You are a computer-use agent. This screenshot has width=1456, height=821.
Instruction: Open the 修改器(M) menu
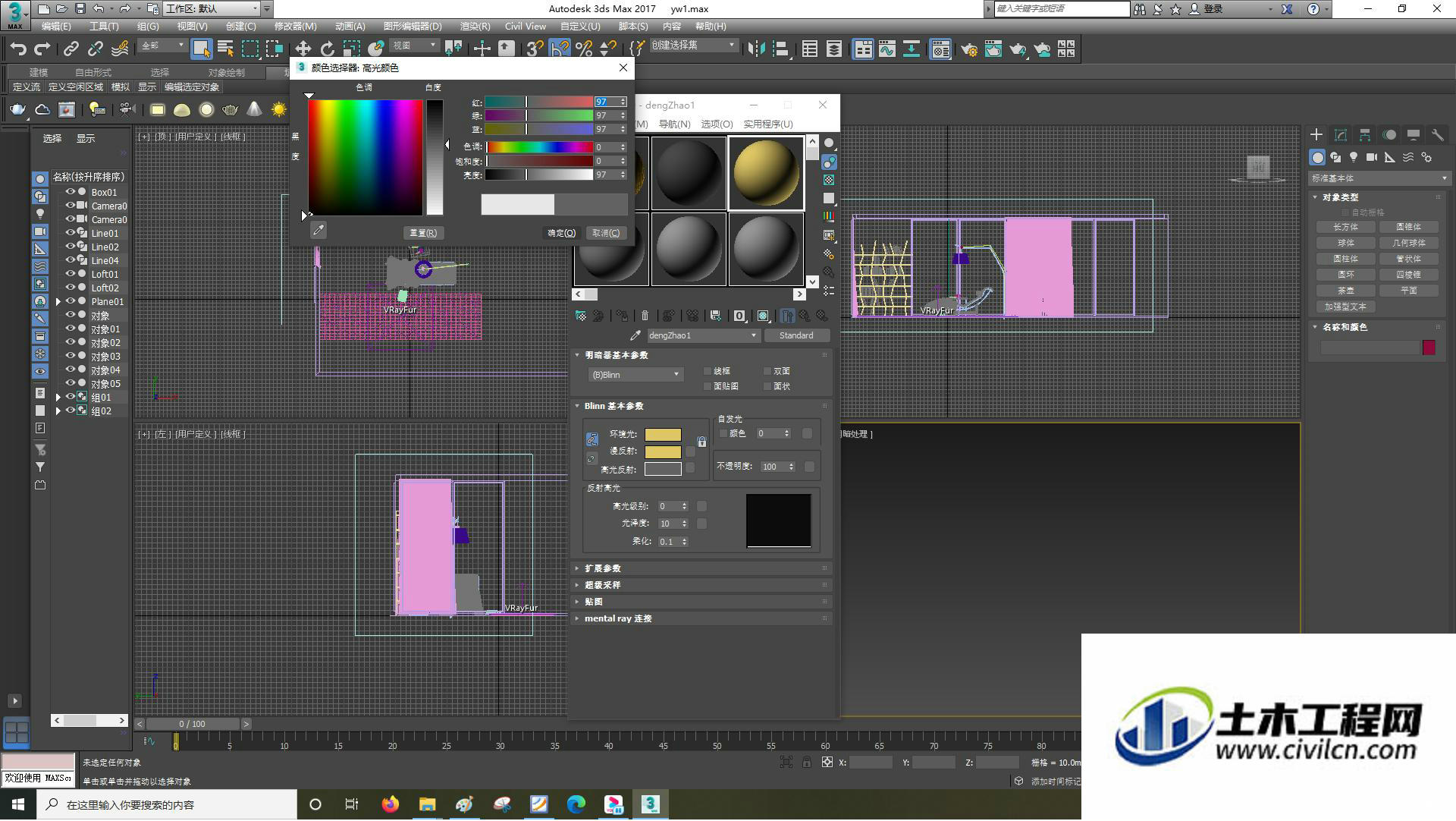[295, 26]
